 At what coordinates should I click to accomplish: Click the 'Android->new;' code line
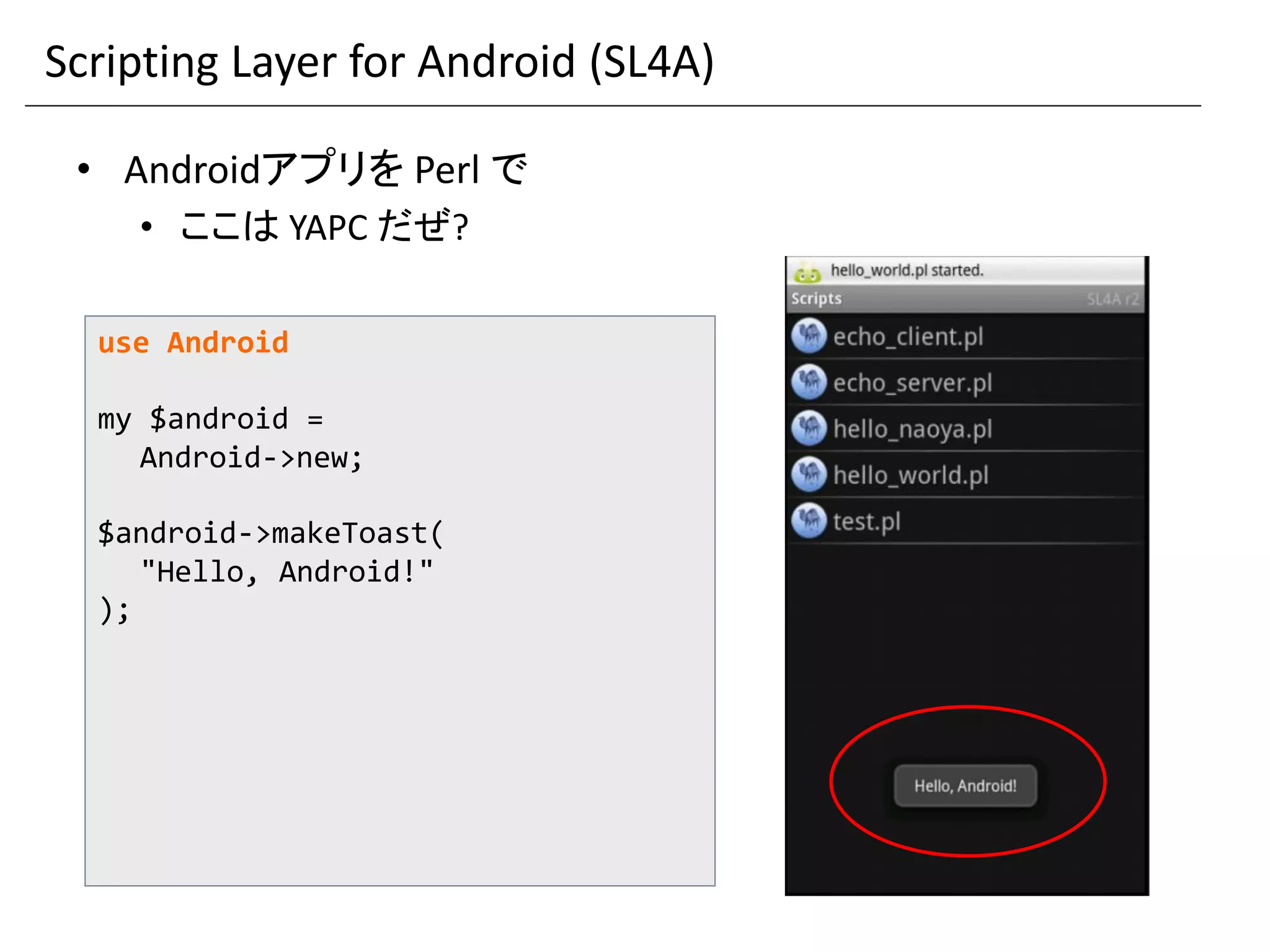click(x=251, y=458)
